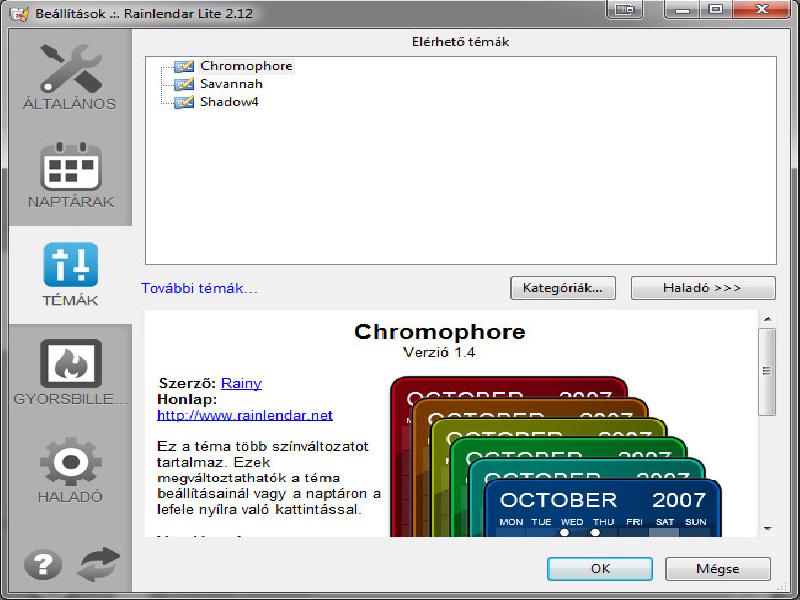The height and width of the screenshot is (600, 800).
Task: Select Chromophore in the theme list
Action: click(x=246, y=66)
